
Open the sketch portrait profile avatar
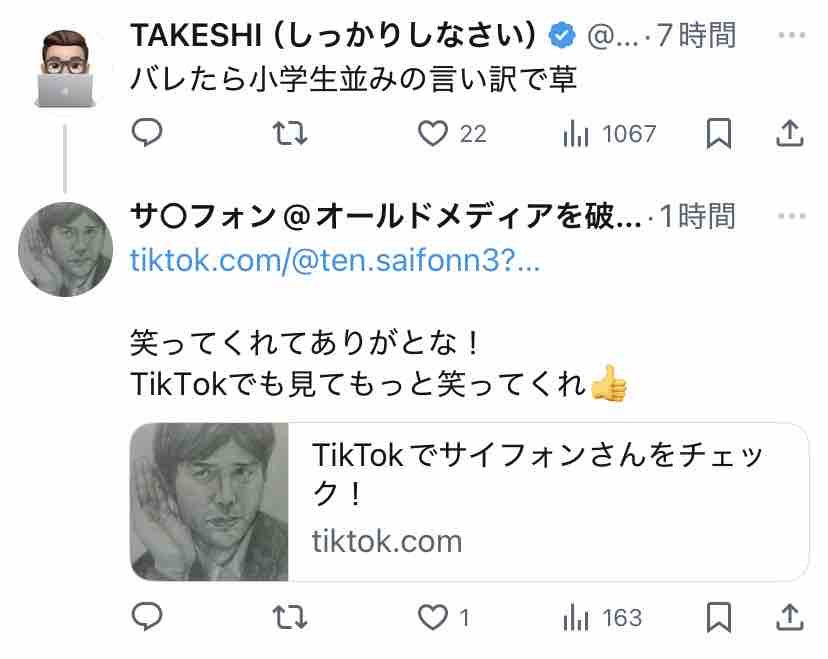click(x=65, y=248)
